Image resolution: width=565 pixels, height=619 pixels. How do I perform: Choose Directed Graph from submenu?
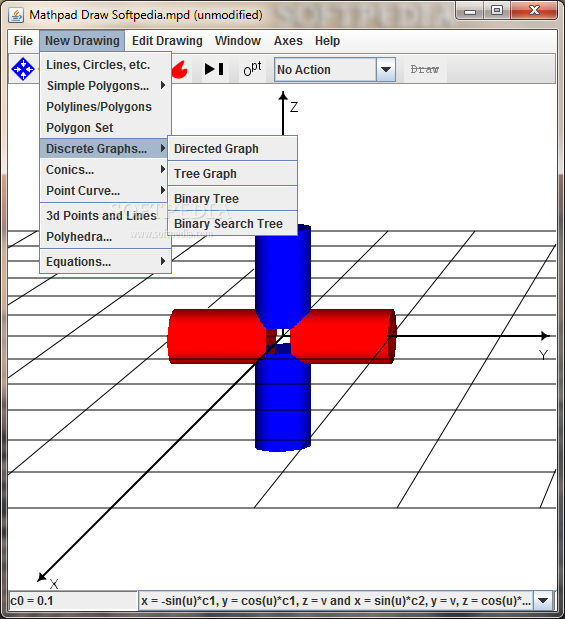233,148
